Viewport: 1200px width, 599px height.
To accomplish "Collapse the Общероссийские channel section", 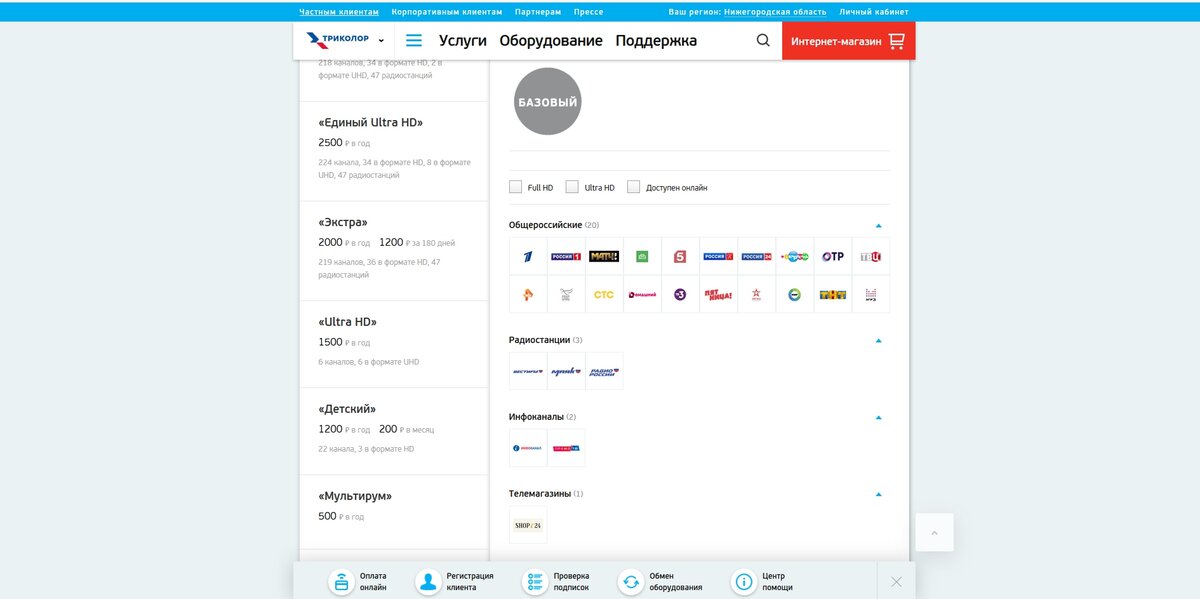I will [879, 226].
